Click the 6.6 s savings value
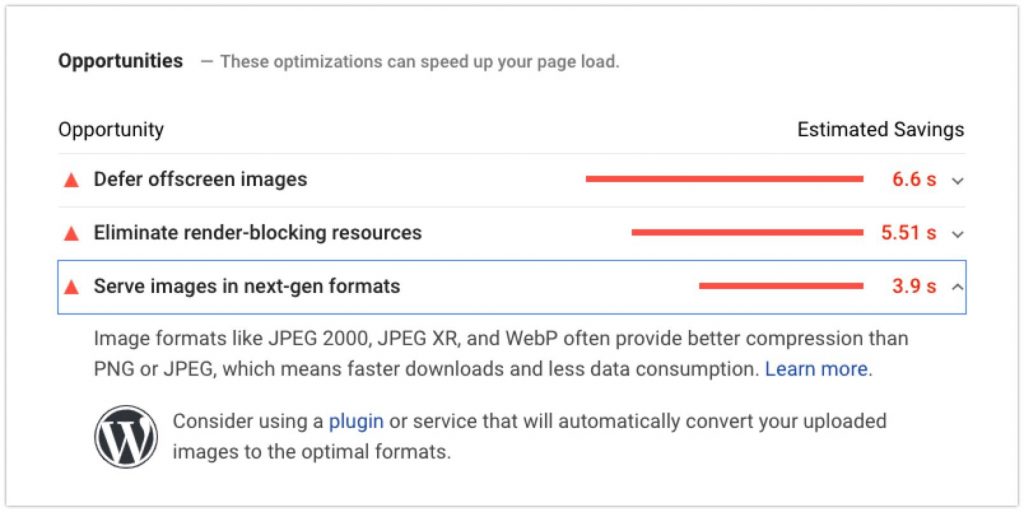This screenshot has height=512, width=1024. 914,180
